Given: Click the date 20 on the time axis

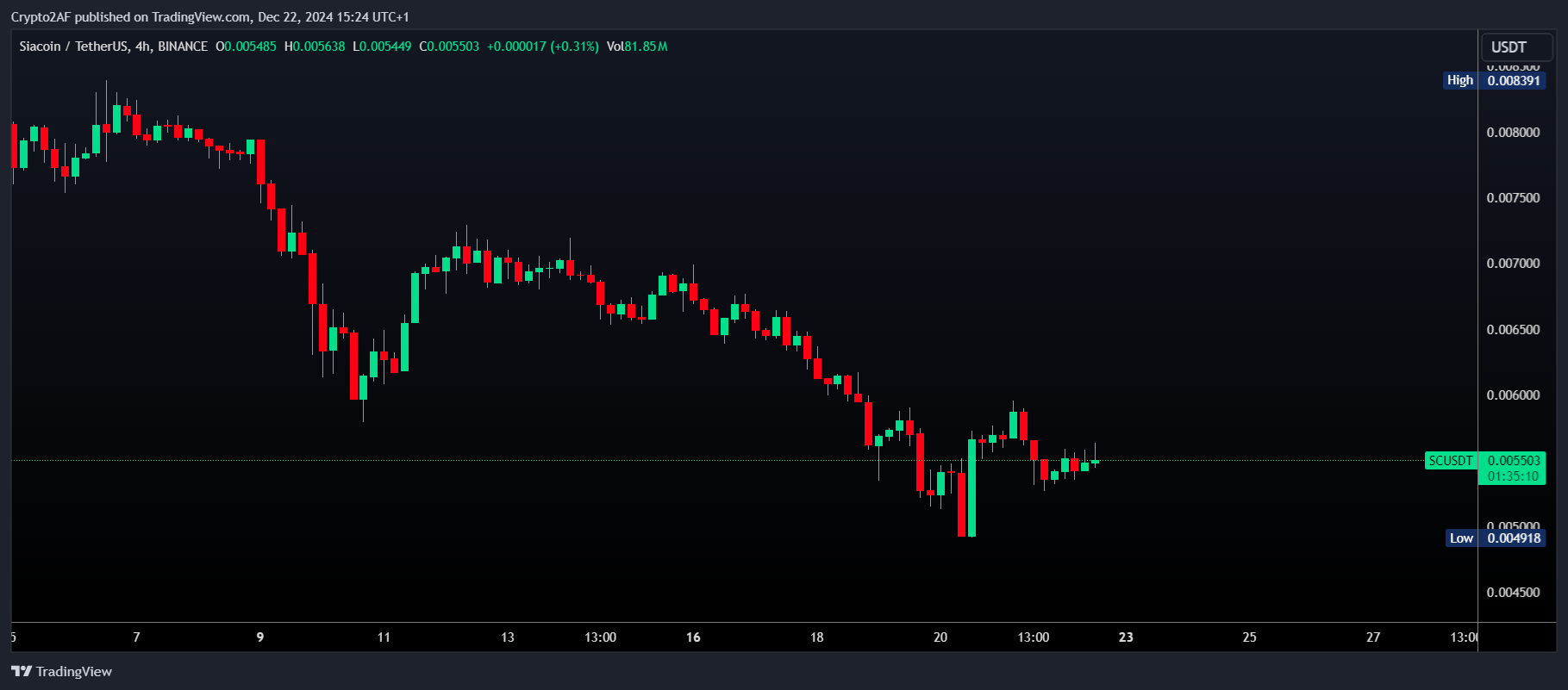Looking at the screenshot, I should pyautogui.click(x=940, y=637).
